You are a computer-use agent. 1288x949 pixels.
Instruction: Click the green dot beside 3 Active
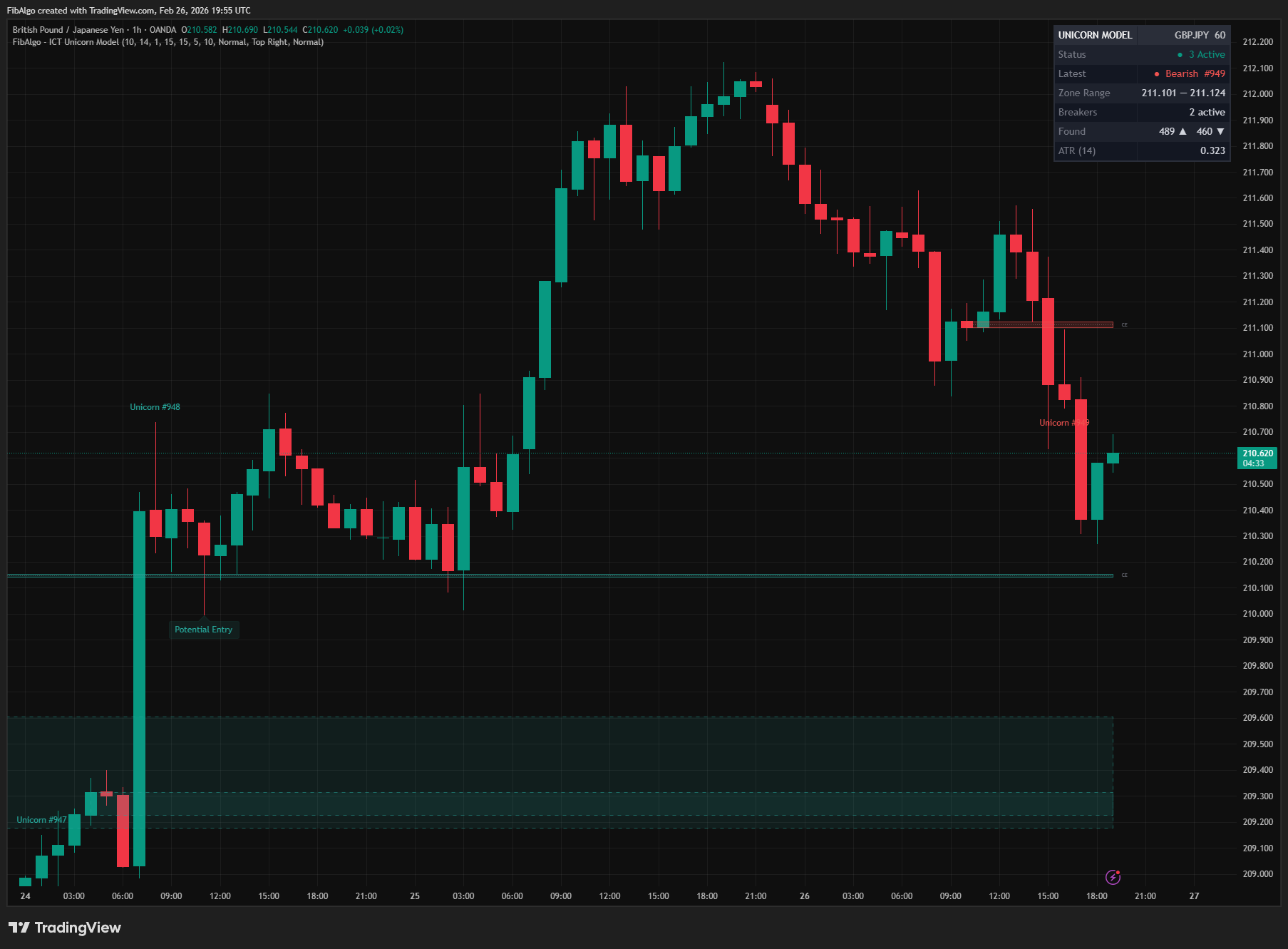point(1180,55)
